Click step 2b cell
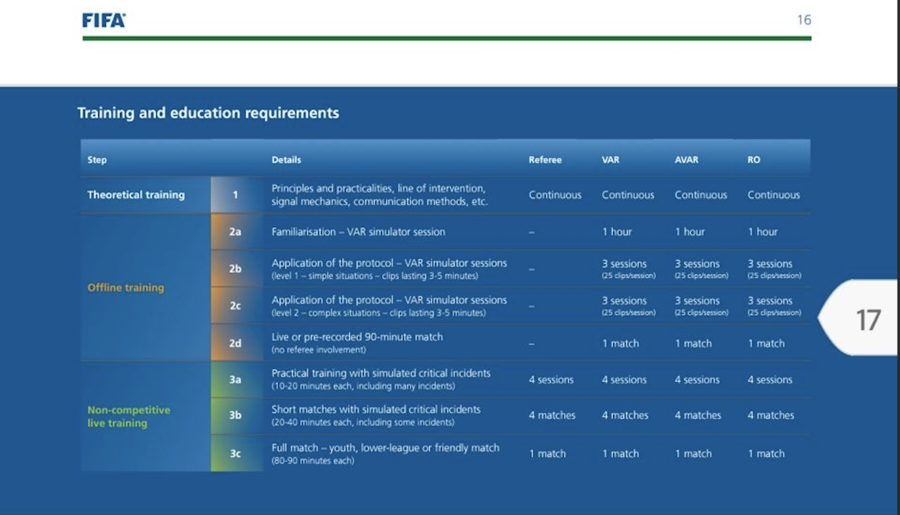Screen dimensions: 900x515 coord(235,268)
